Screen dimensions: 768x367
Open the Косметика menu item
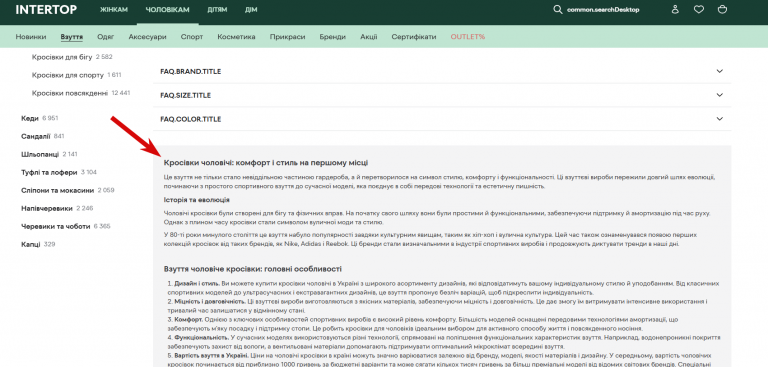coord(237,37)
